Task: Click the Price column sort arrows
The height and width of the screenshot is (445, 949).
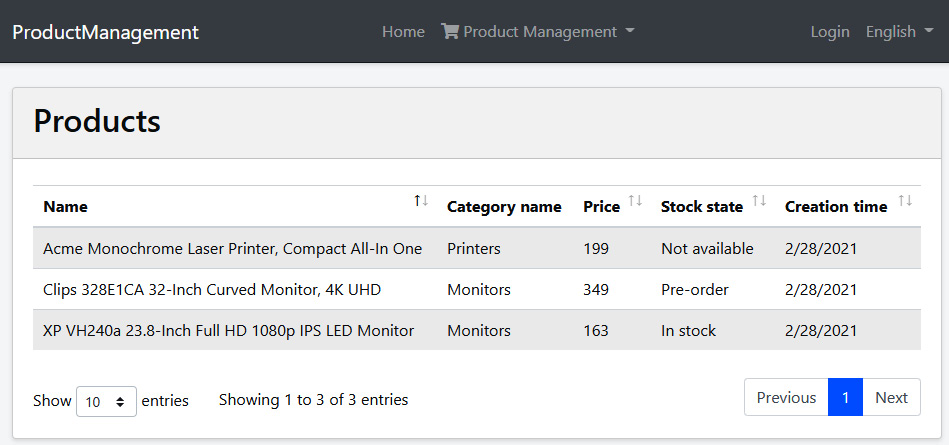Action: [635, 200]
